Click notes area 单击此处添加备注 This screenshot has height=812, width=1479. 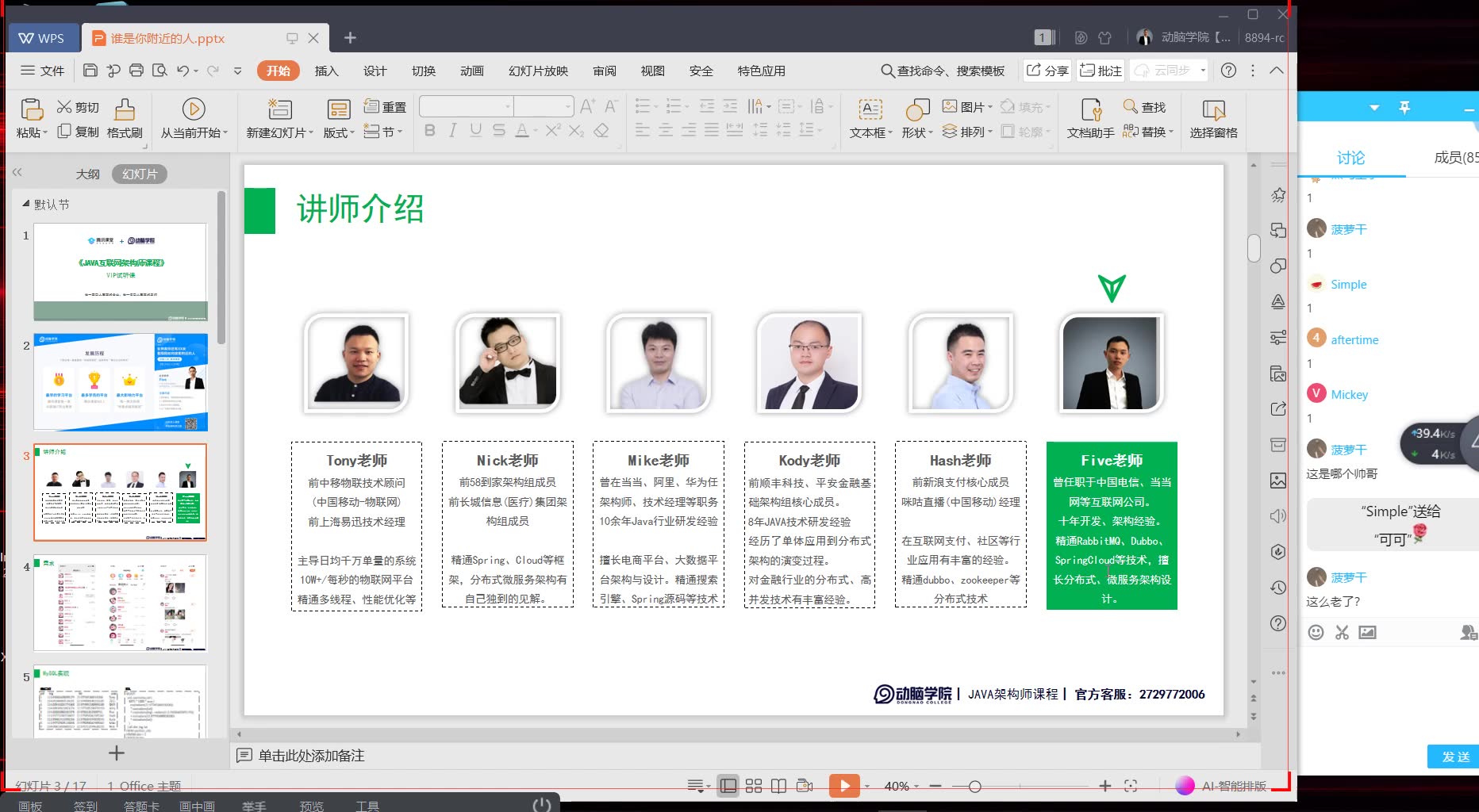coord(311,756)
